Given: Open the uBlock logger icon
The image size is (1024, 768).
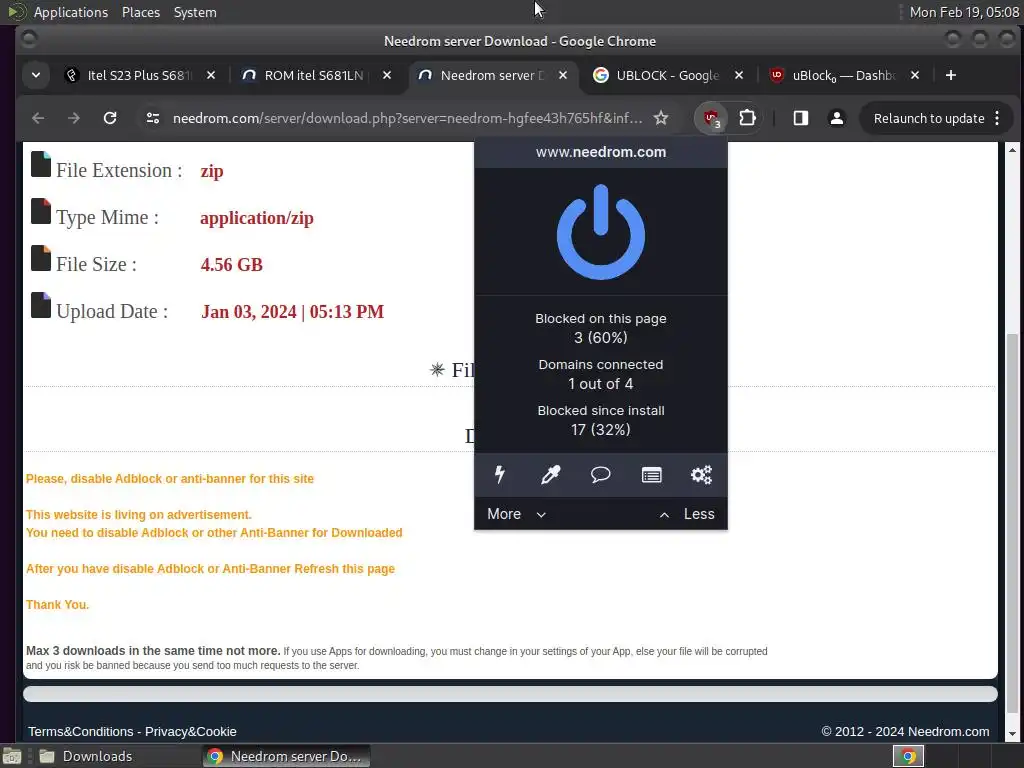Looking at the screenshot, I should click(x=651, y=475).
